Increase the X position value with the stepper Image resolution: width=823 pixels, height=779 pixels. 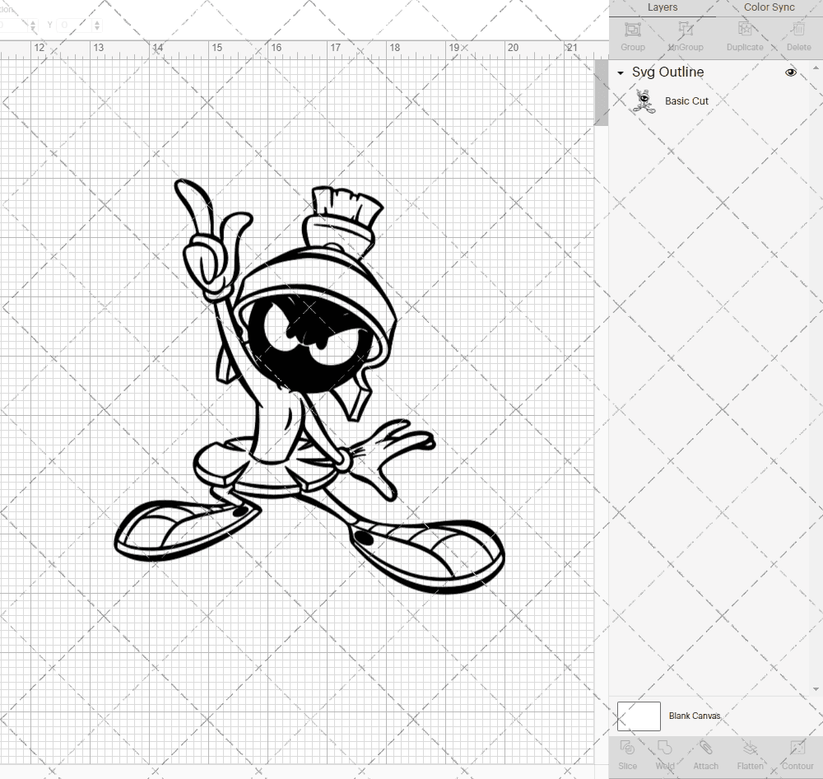click(x=33, y=22)
